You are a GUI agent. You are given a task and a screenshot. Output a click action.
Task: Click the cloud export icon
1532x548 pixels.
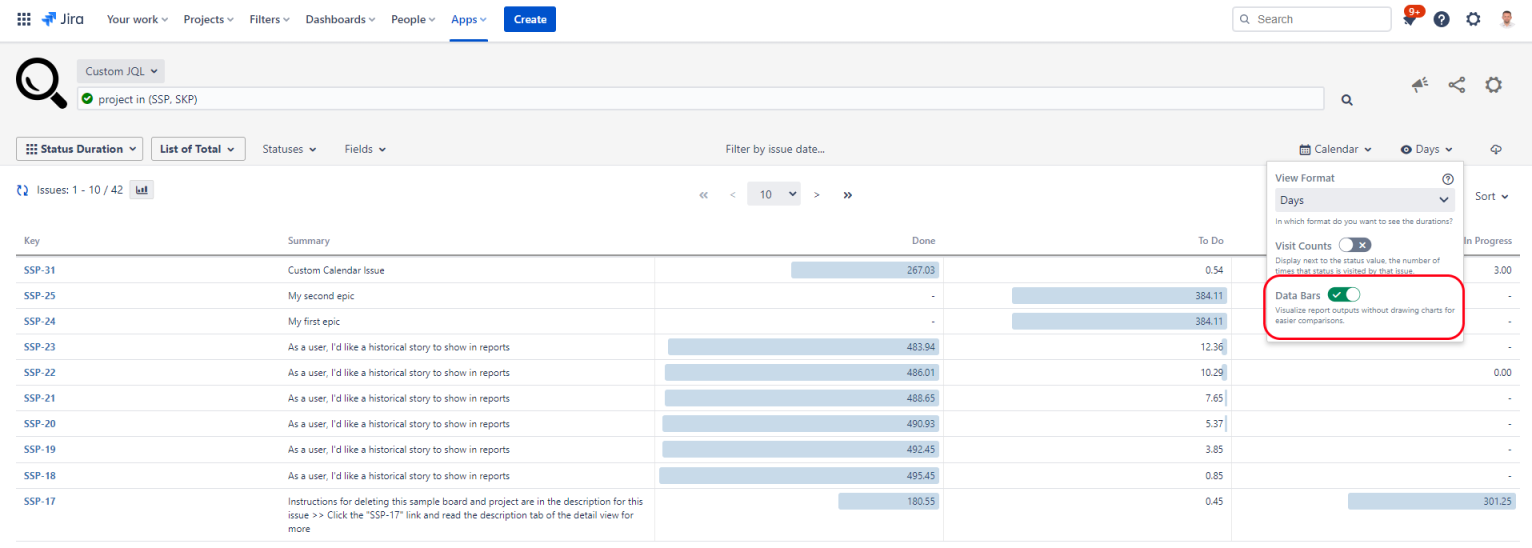[1496, 149]
